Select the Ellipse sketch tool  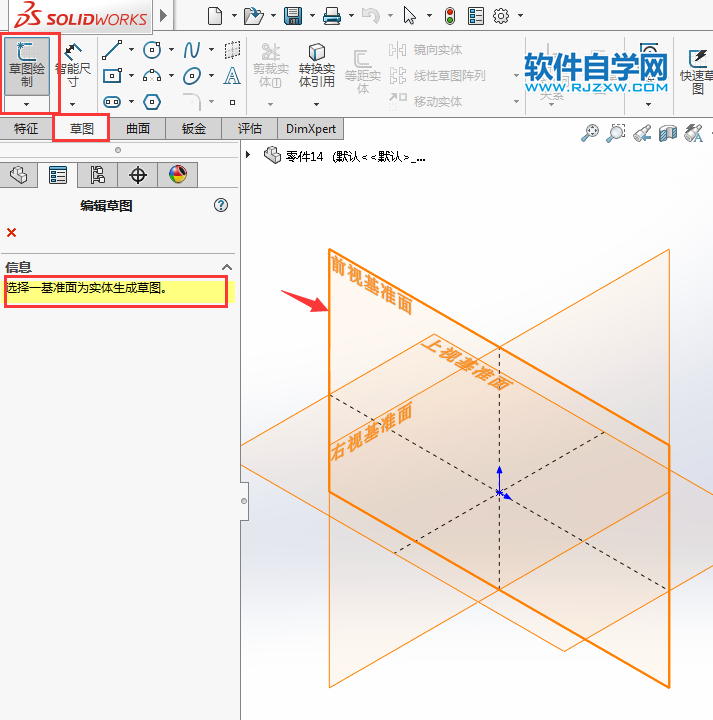tap(192, 76)
